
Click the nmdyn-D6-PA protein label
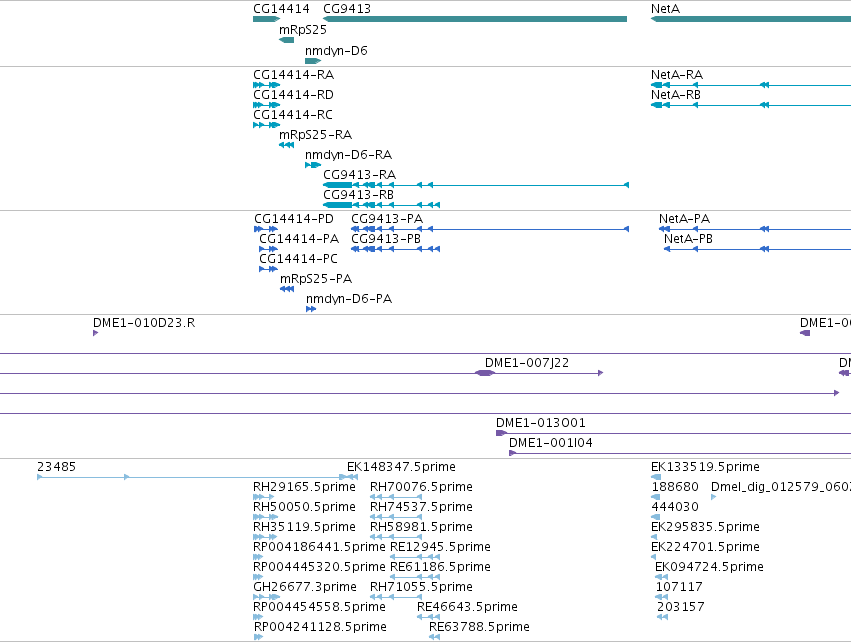(349, 299)
